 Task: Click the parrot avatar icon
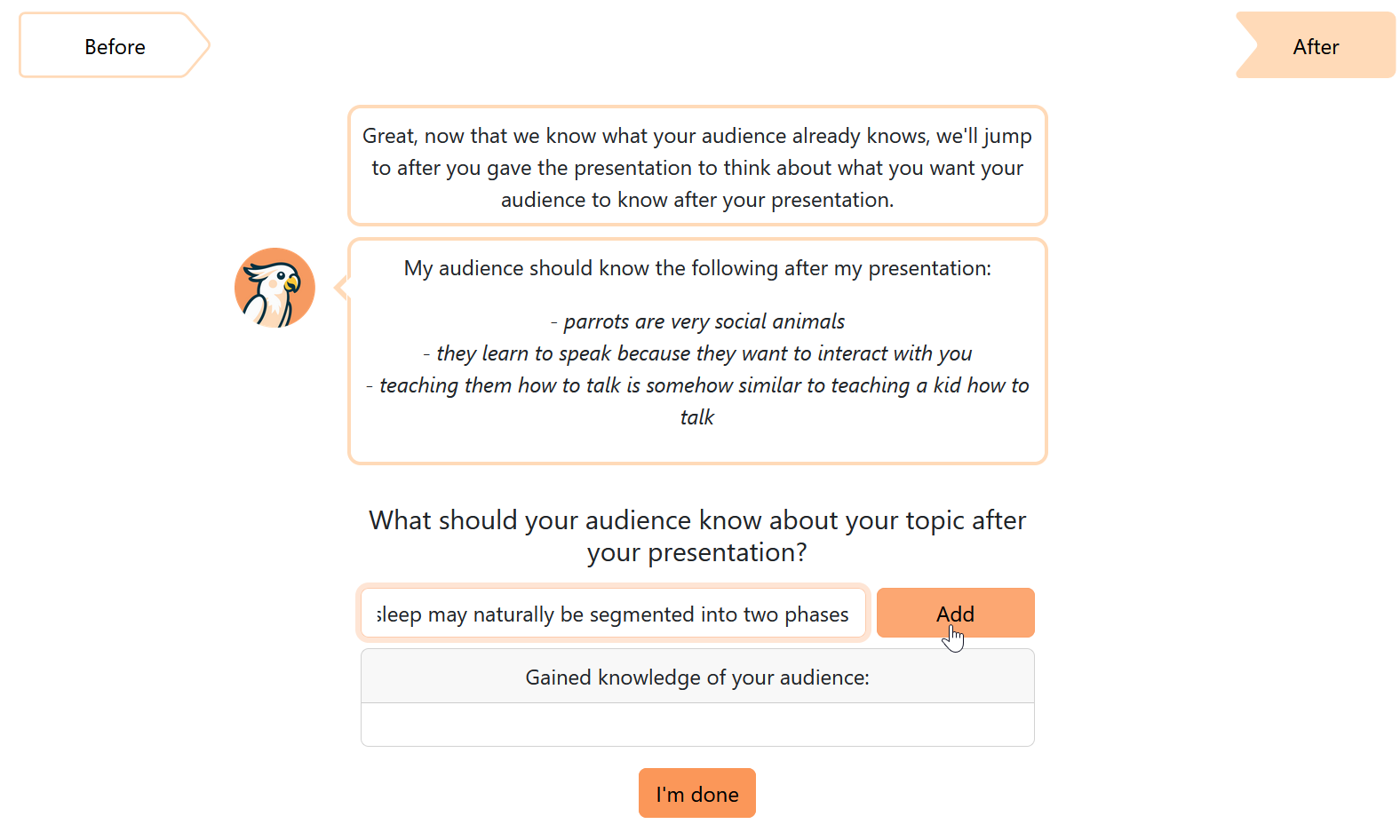274,288
